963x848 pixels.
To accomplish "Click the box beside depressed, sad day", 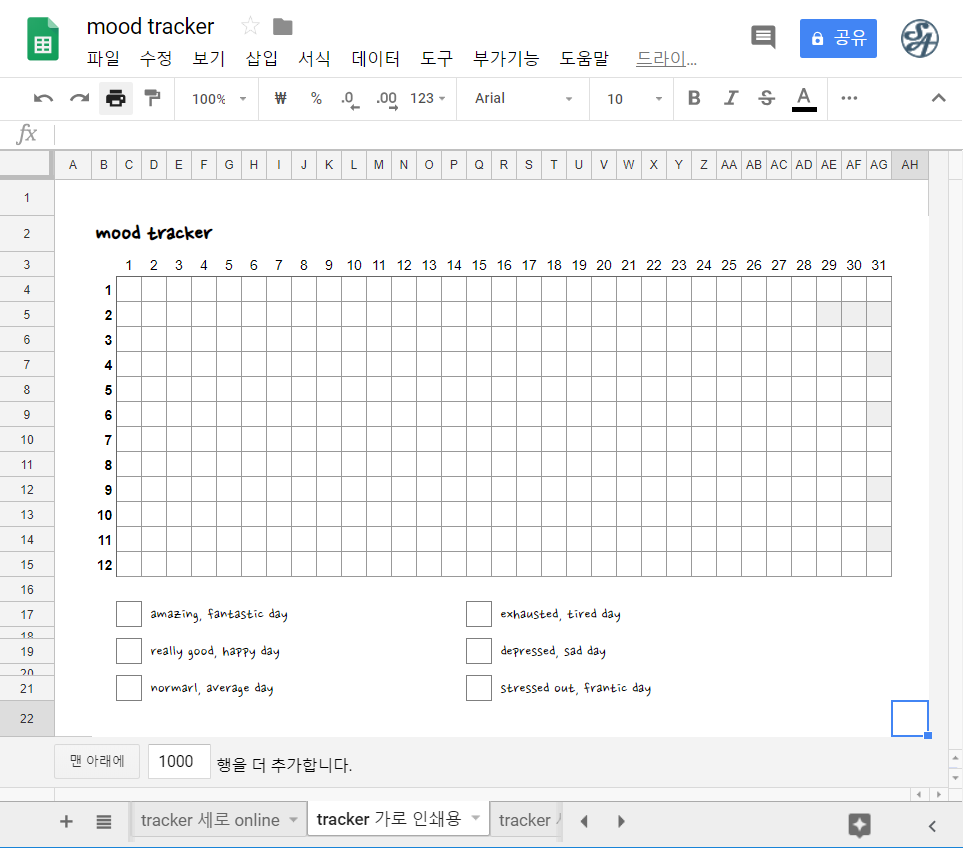I will [479, 651].
